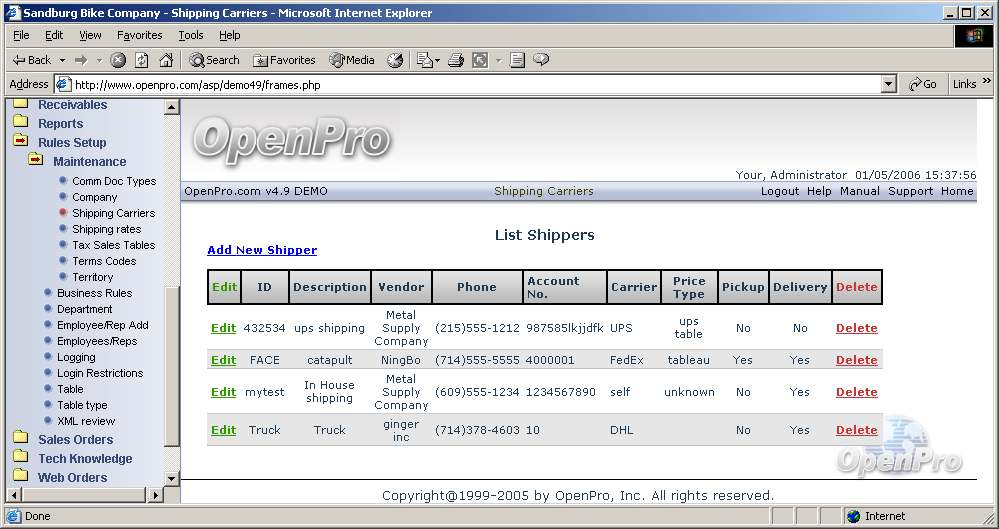Delete the FACE catapult shipper row

point(856,360)
